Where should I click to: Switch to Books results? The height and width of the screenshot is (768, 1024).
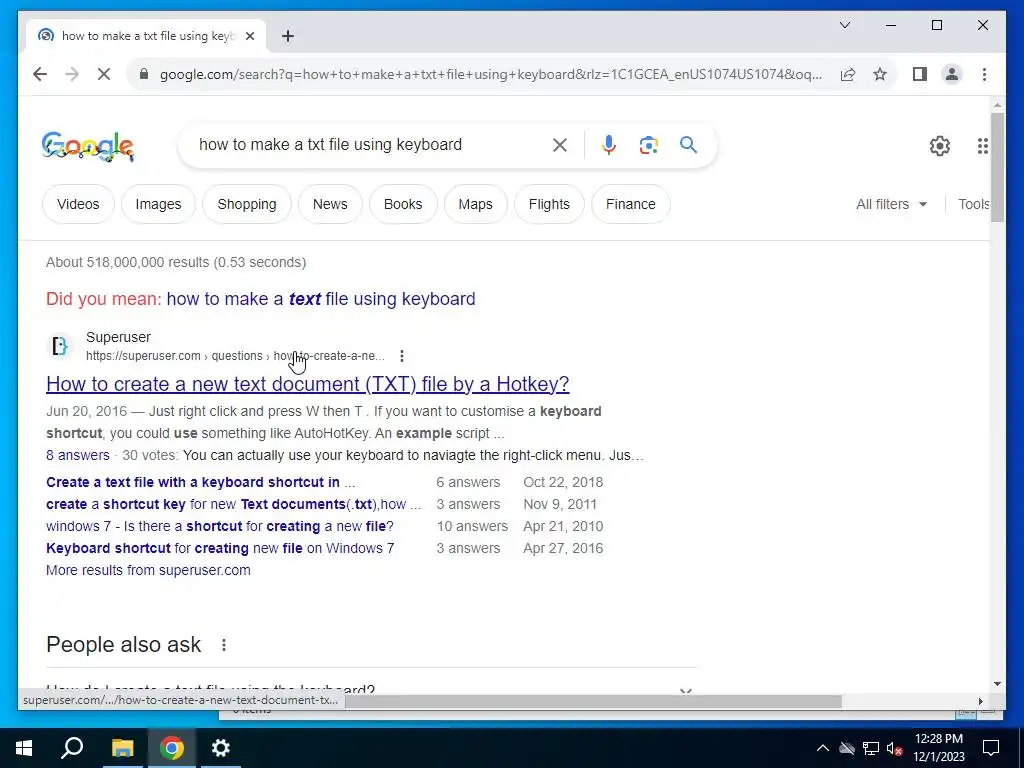[403, 204]
